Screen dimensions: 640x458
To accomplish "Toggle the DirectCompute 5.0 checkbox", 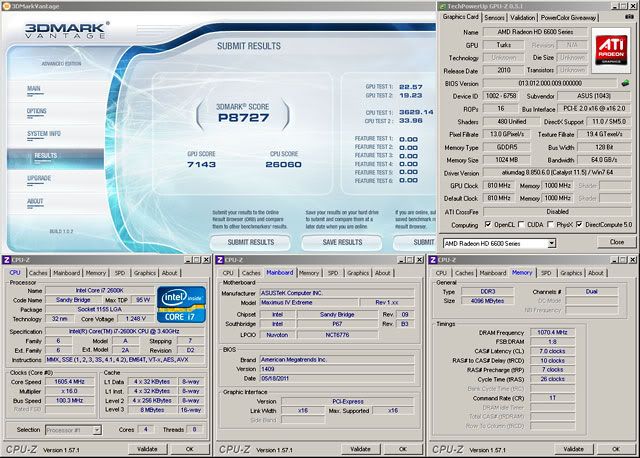I will [x=579, y=225].
